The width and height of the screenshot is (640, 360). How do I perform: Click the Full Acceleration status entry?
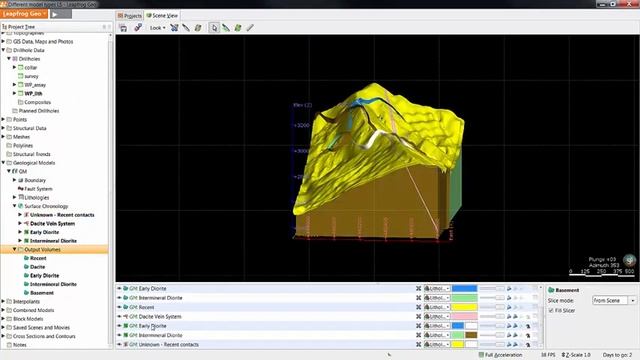[x=500, y=355]
